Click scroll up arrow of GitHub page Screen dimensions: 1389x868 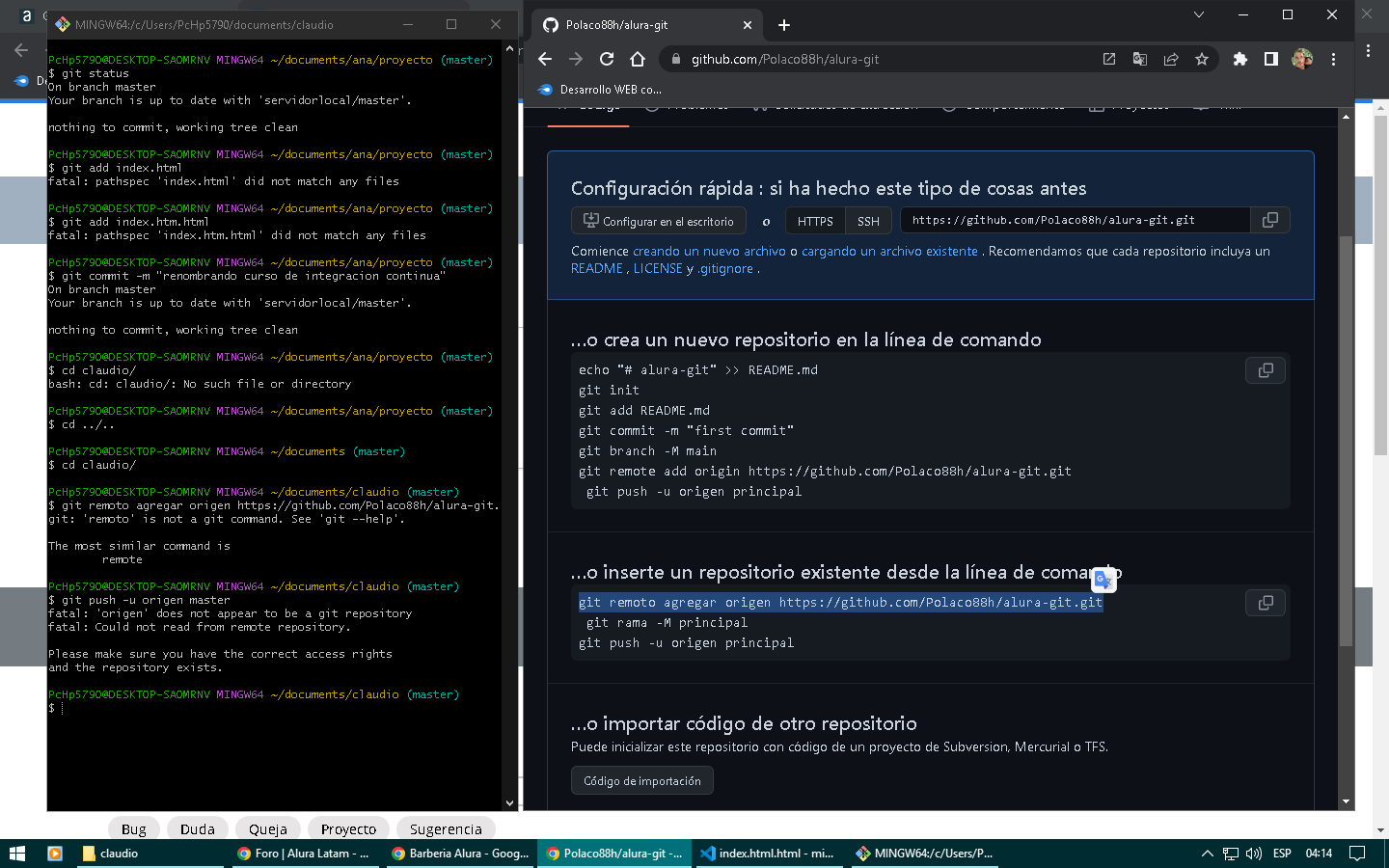[1346, 116]
